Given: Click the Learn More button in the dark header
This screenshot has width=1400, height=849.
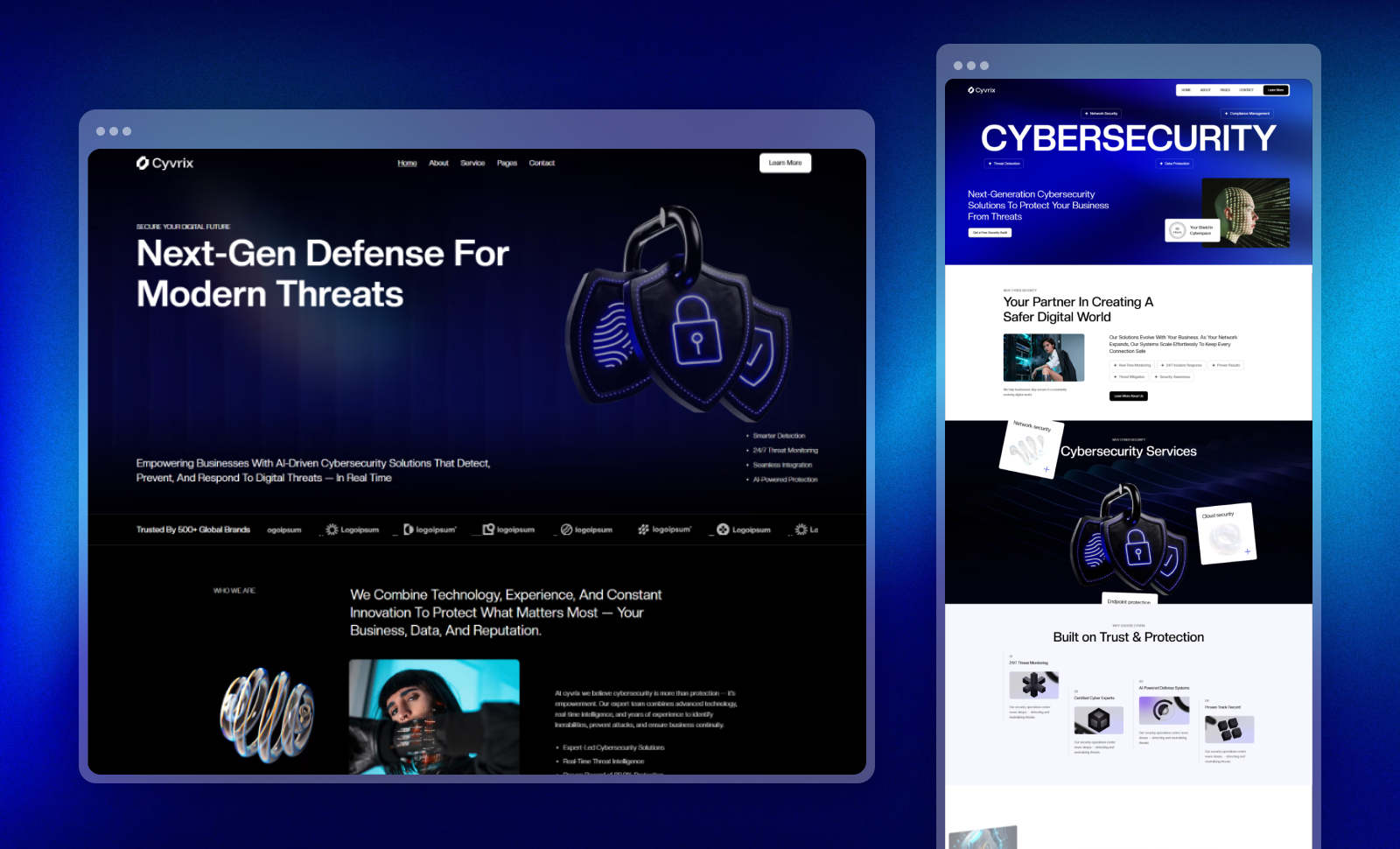Looking at the screenshot, I should coord(785,163).
